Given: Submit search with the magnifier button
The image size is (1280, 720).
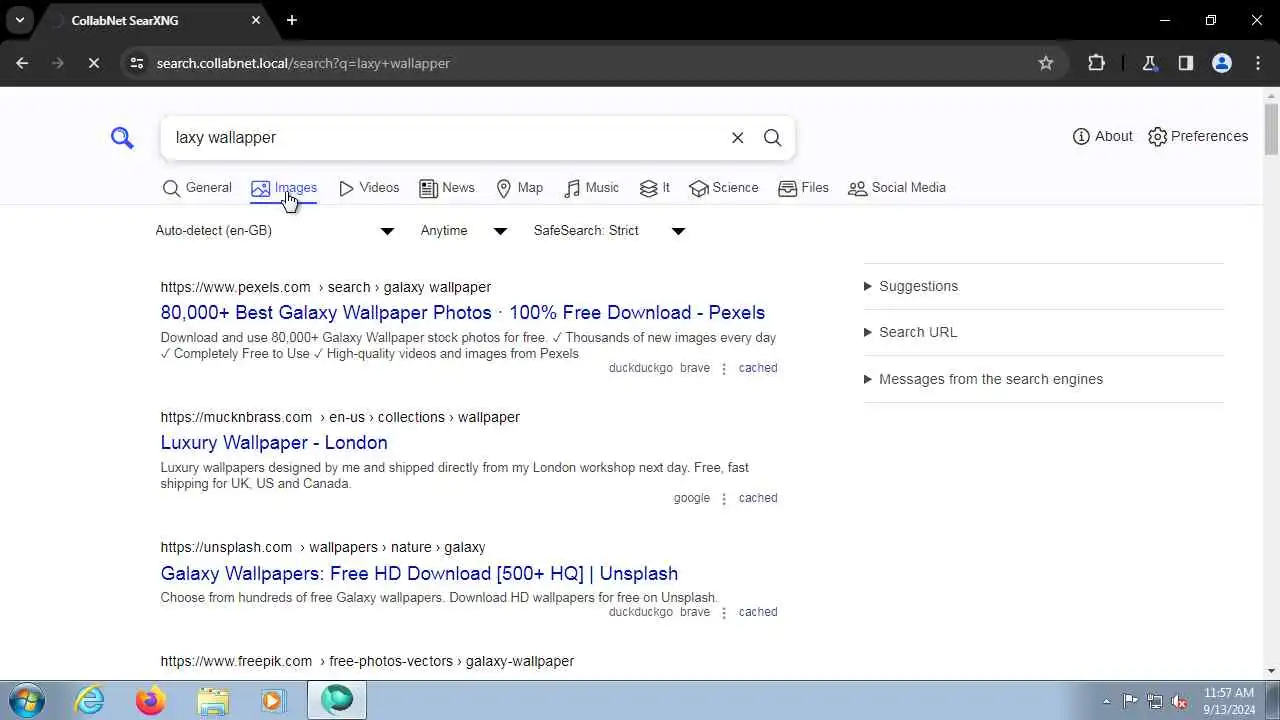Looking at the screenshot, I should click(772, 138).
